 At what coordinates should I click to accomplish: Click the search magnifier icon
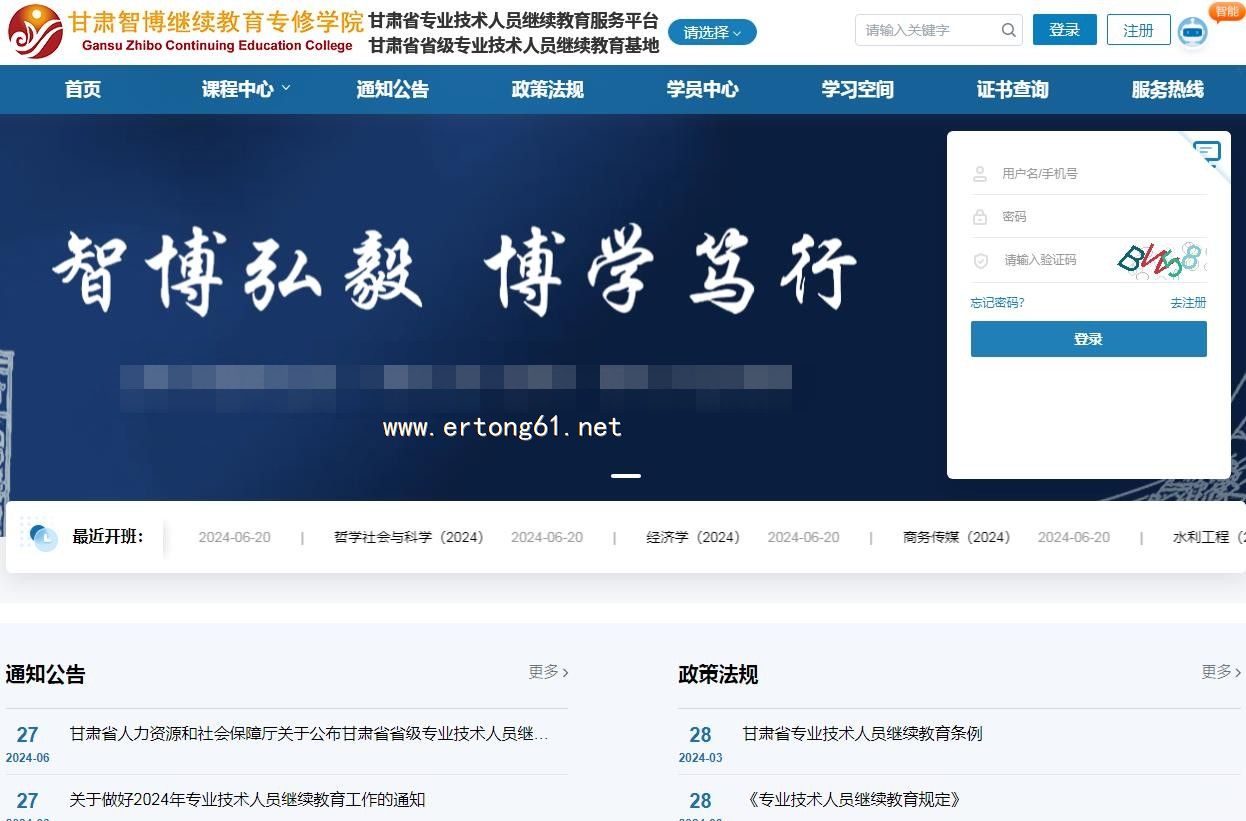(1008, 30)
